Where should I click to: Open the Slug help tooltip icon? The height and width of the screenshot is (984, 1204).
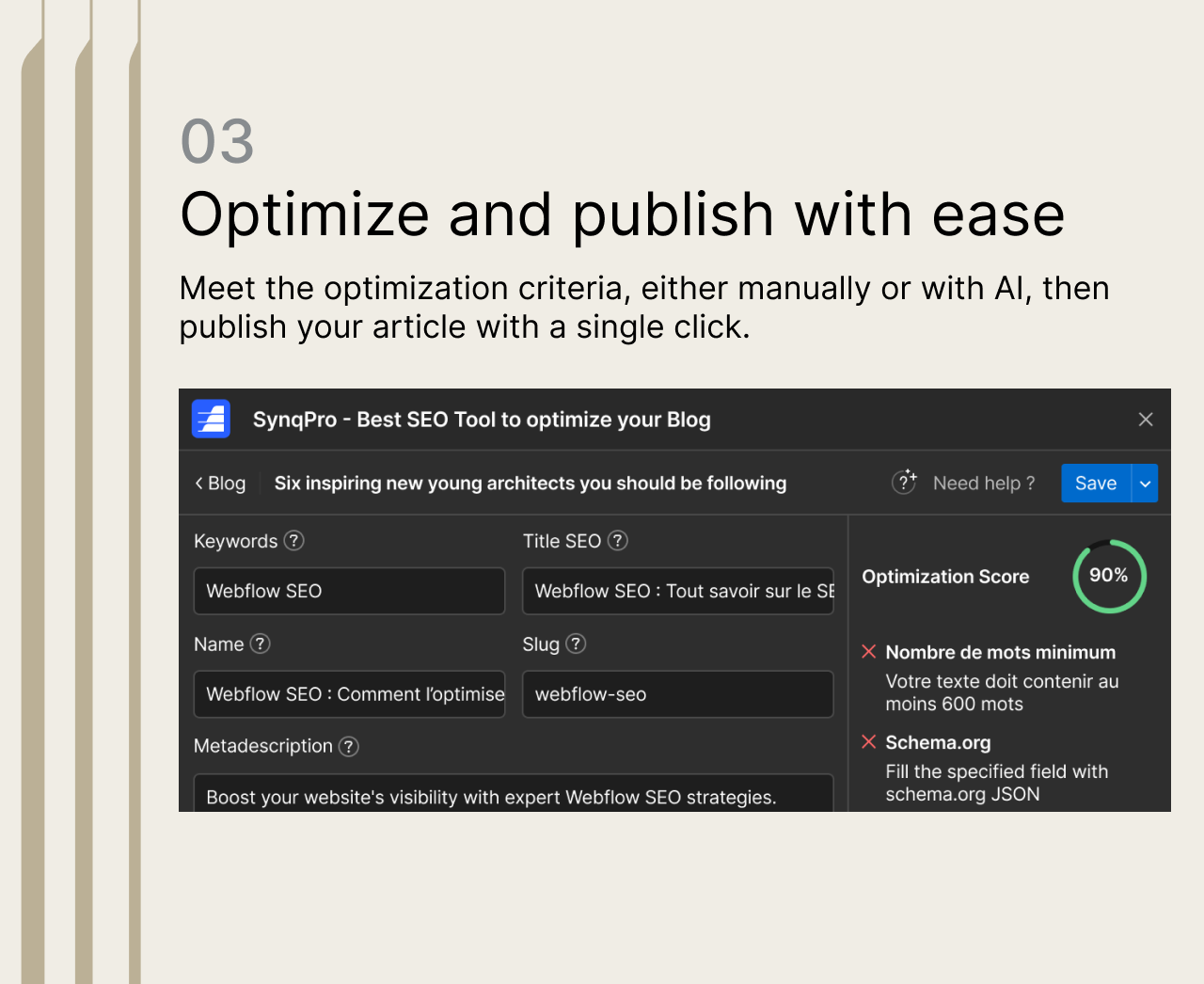click(x=577, y=643)
